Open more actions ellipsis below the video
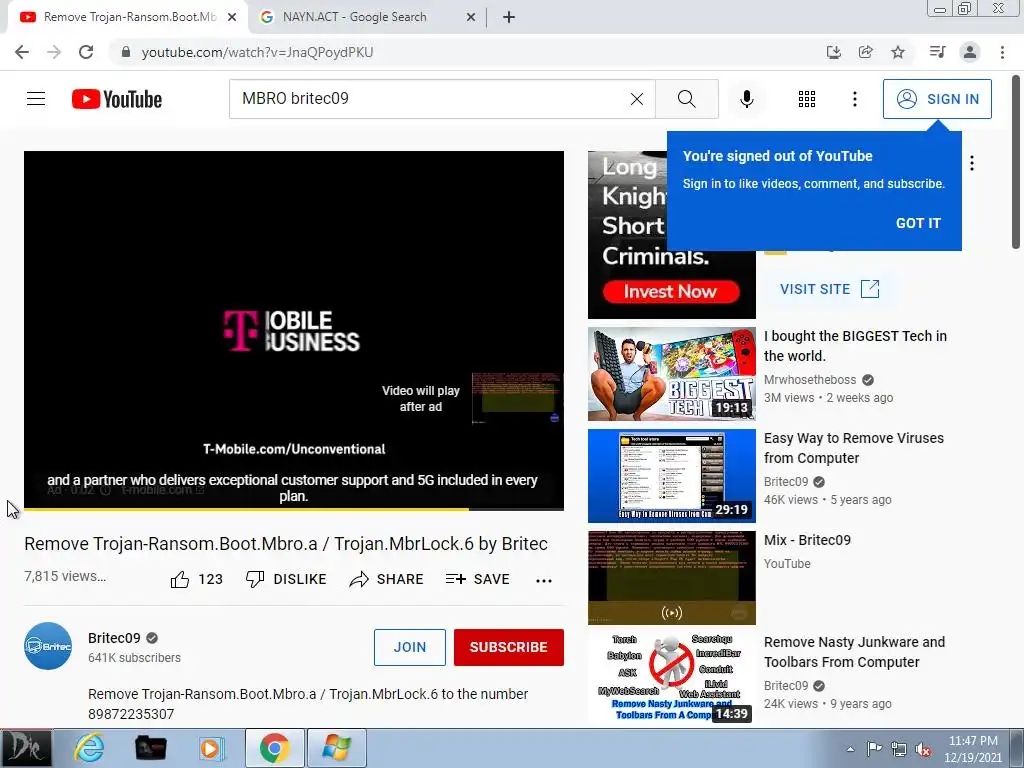Viewport: 1024px width, 768px height. click(544, 580)
